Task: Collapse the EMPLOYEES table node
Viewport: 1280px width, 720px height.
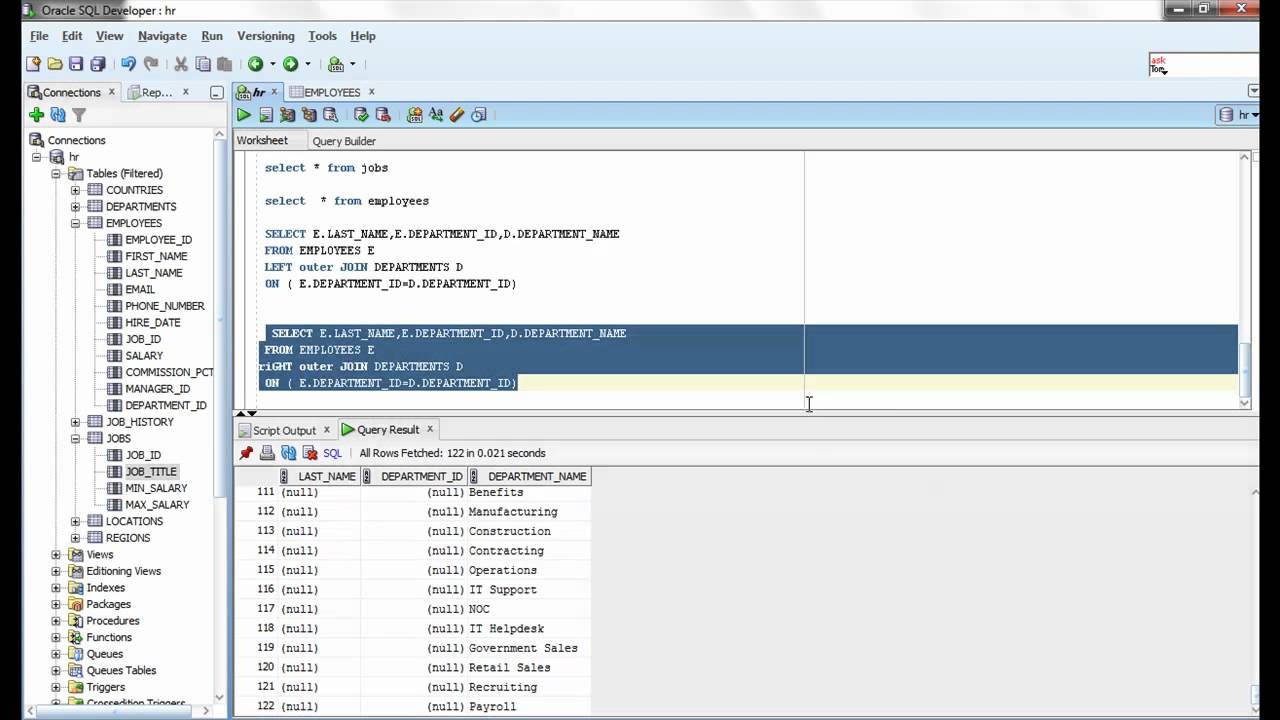Action: coord(75,223)
